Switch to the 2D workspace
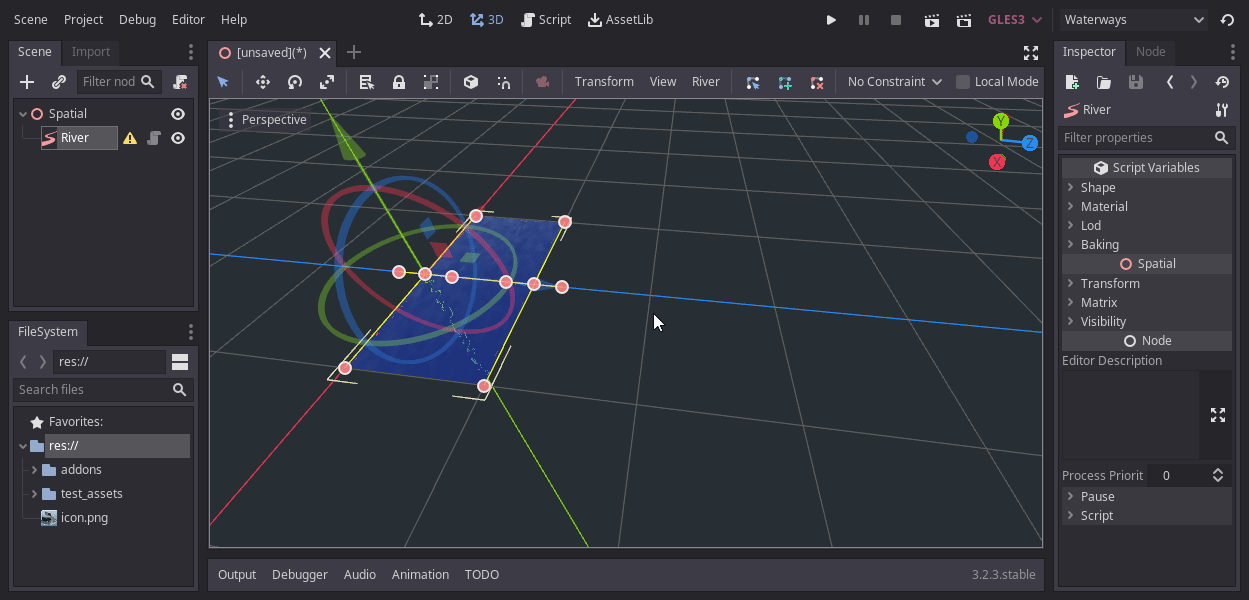 (x=436, y=20)
